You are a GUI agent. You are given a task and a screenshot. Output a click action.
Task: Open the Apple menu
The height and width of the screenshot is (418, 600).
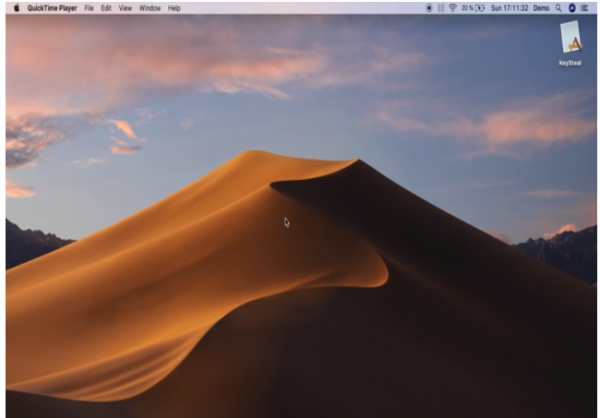16,8
